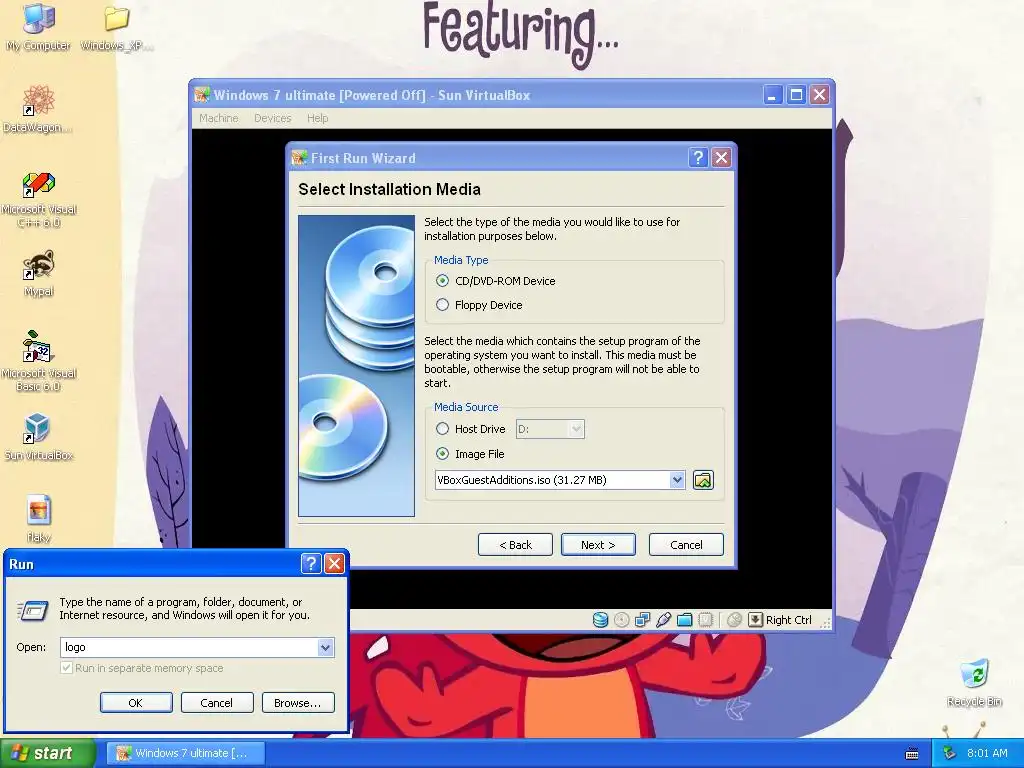Click the network tray icon beside the clock
Screen dimensions: 1024x768
[950, 753]
